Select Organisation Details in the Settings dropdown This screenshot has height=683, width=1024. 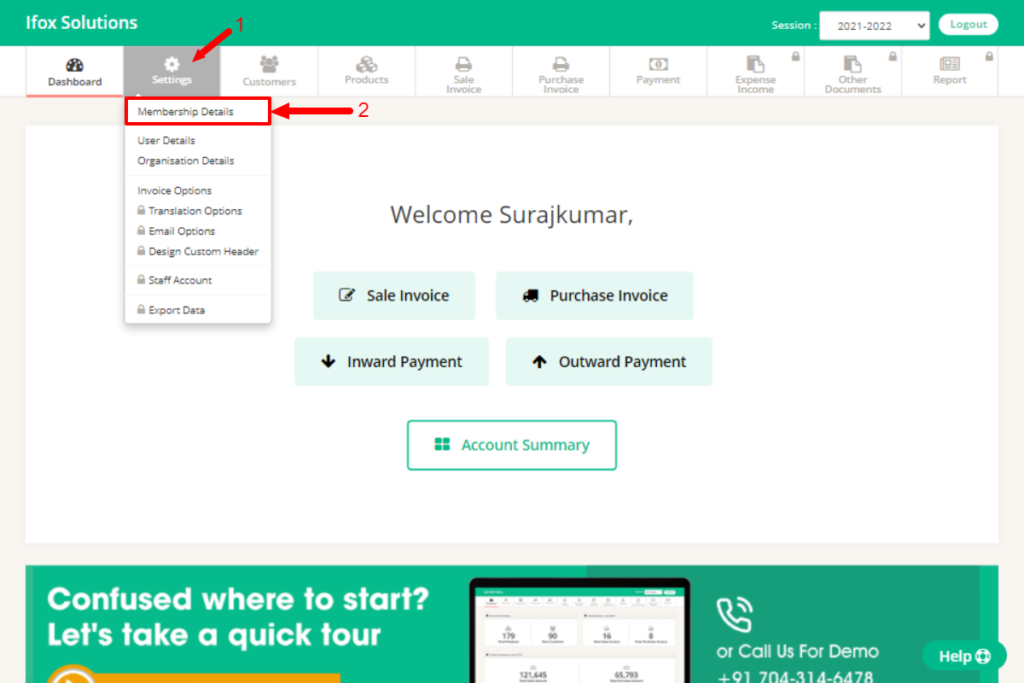[185, 160]
